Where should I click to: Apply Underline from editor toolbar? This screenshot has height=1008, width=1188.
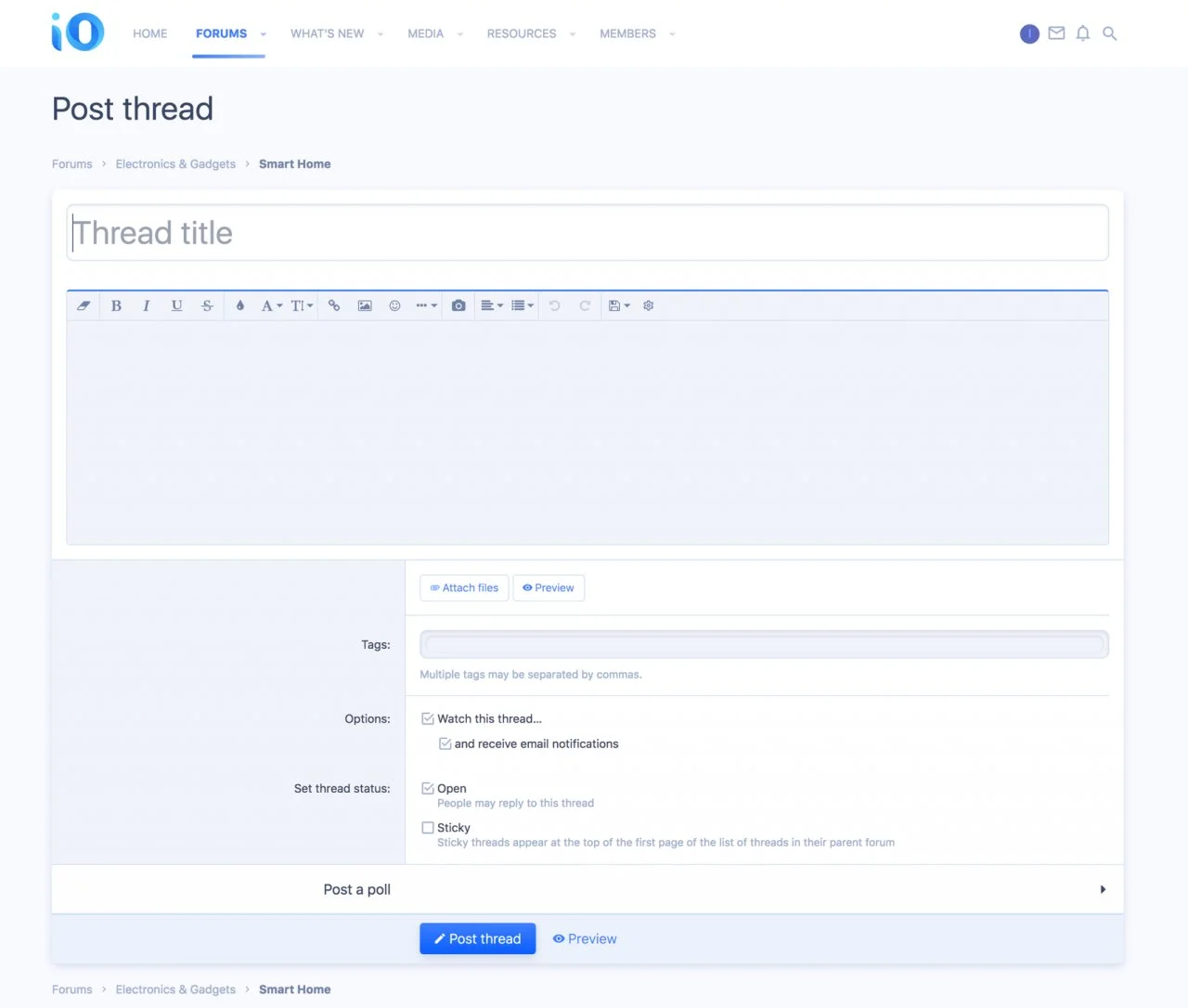click(x=176, y=305)
